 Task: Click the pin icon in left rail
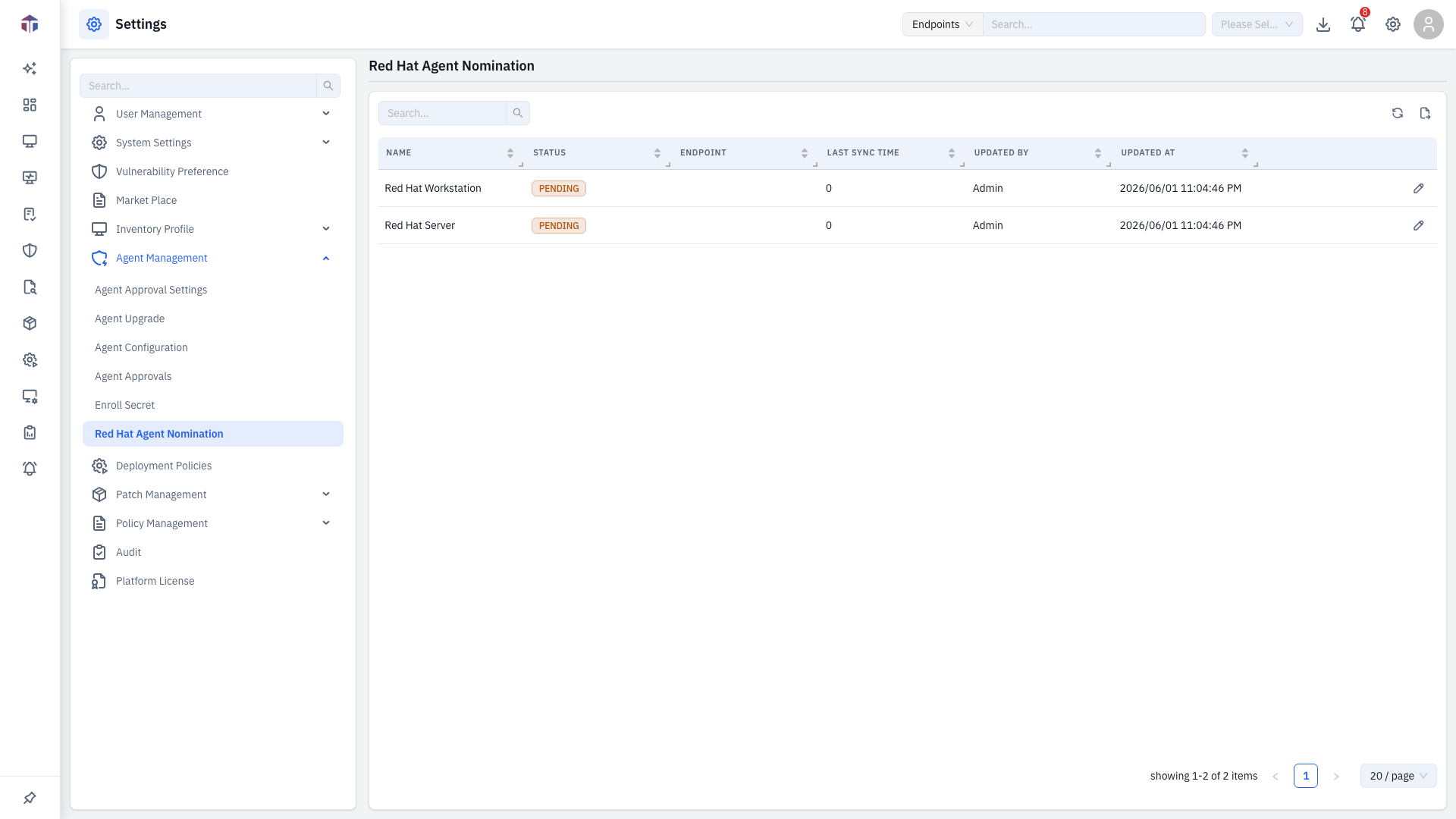point(30,798)
